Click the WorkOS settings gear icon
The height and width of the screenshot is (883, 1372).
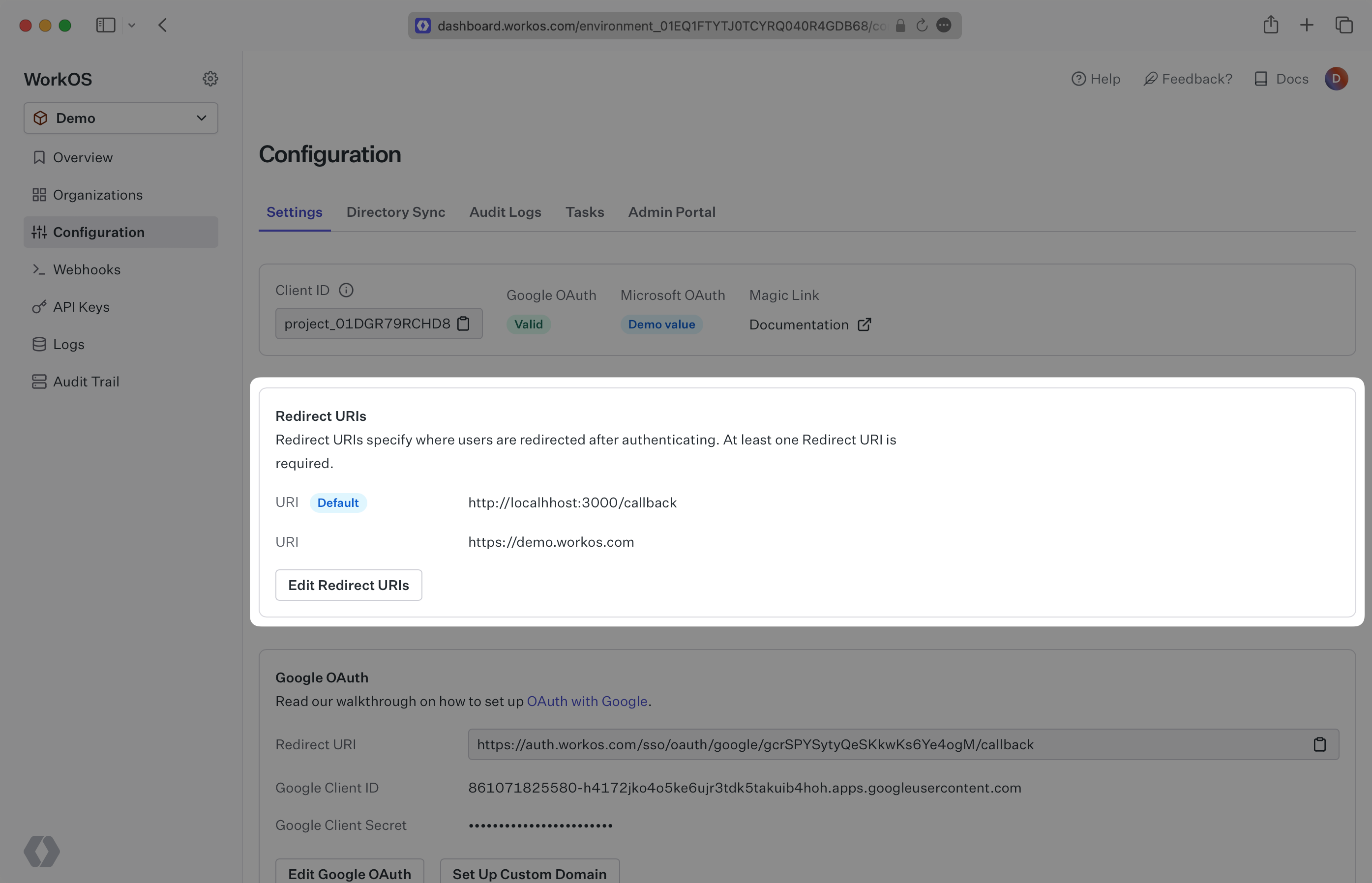click(210, 79)
